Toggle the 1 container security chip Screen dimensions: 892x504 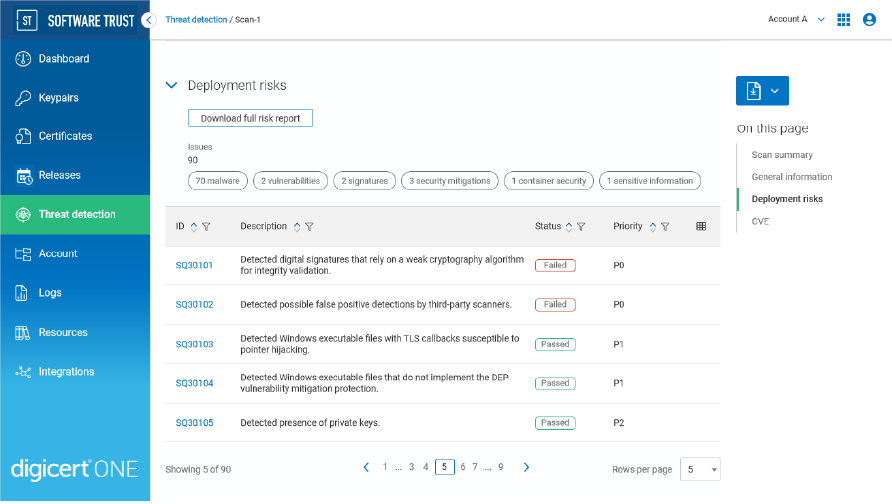[x=548, y=181]
